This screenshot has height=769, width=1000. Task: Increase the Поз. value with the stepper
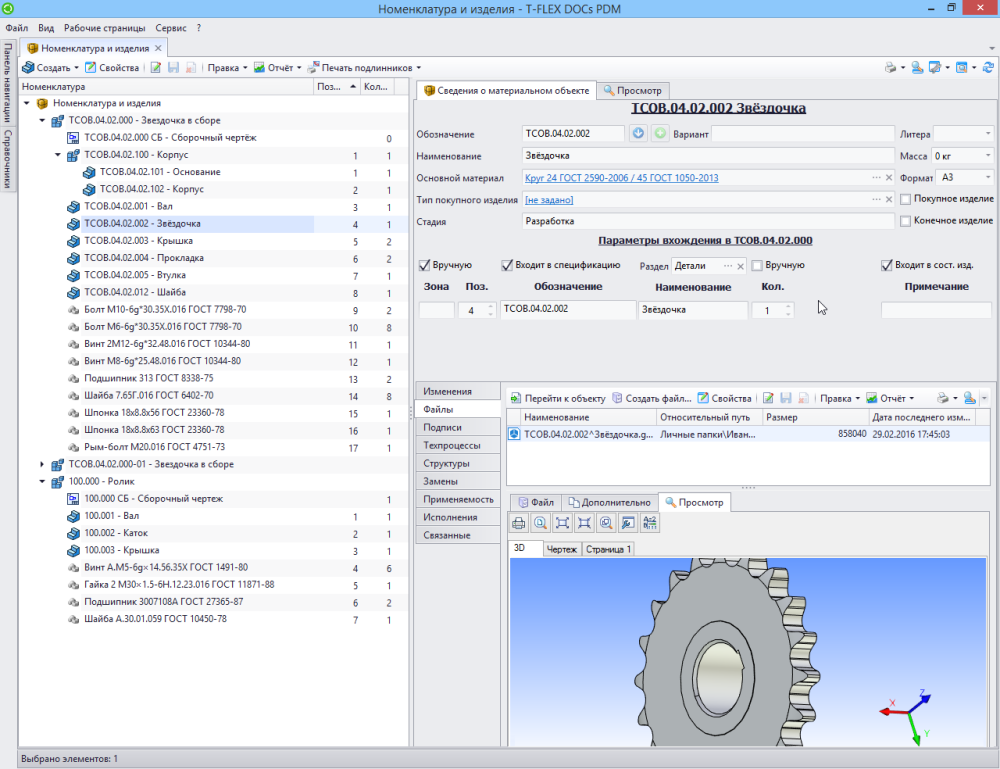pyautogui.click(x=490, y=306)
